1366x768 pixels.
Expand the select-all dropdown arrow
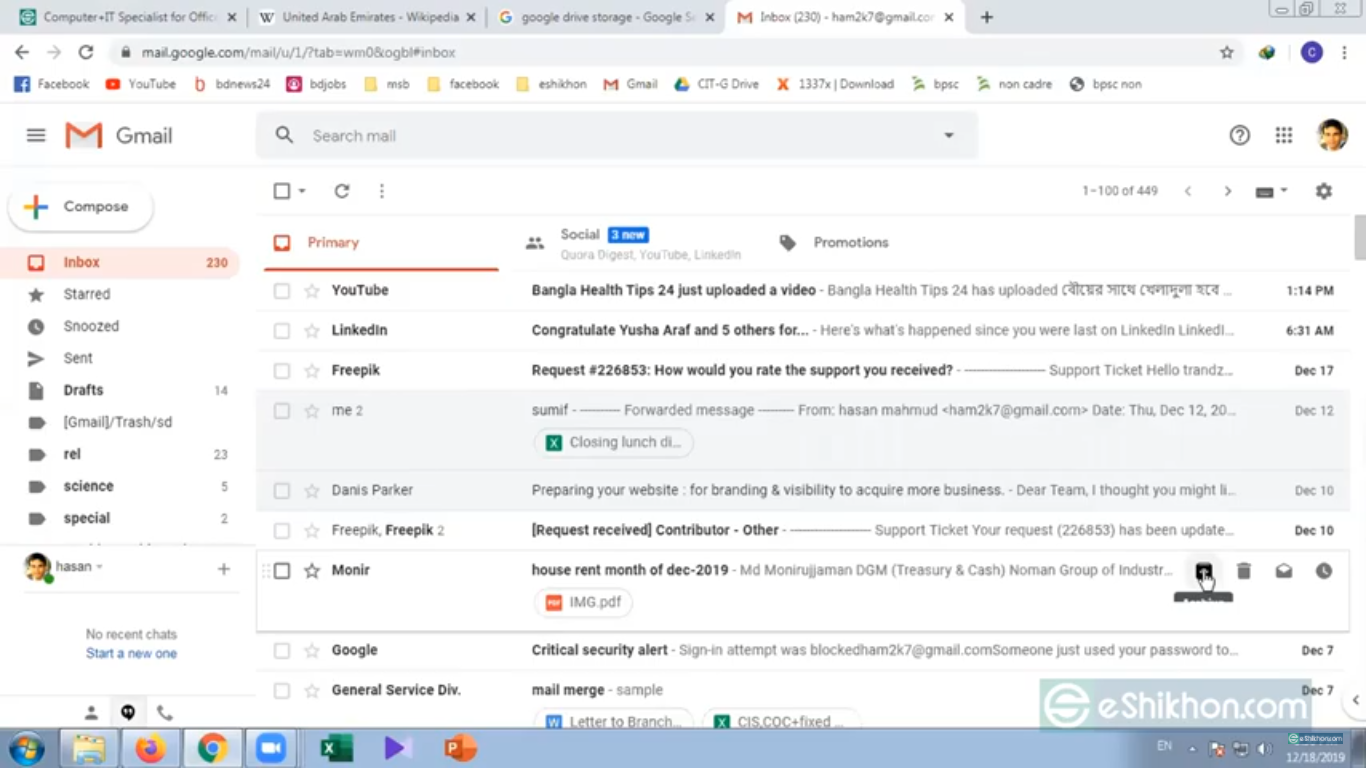coord(302,191)
